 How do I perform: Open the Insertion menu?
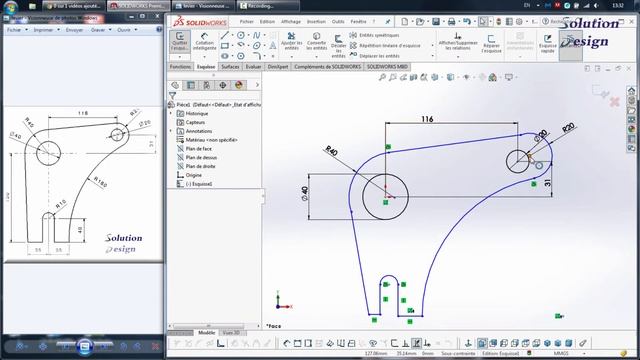[316, 21]
